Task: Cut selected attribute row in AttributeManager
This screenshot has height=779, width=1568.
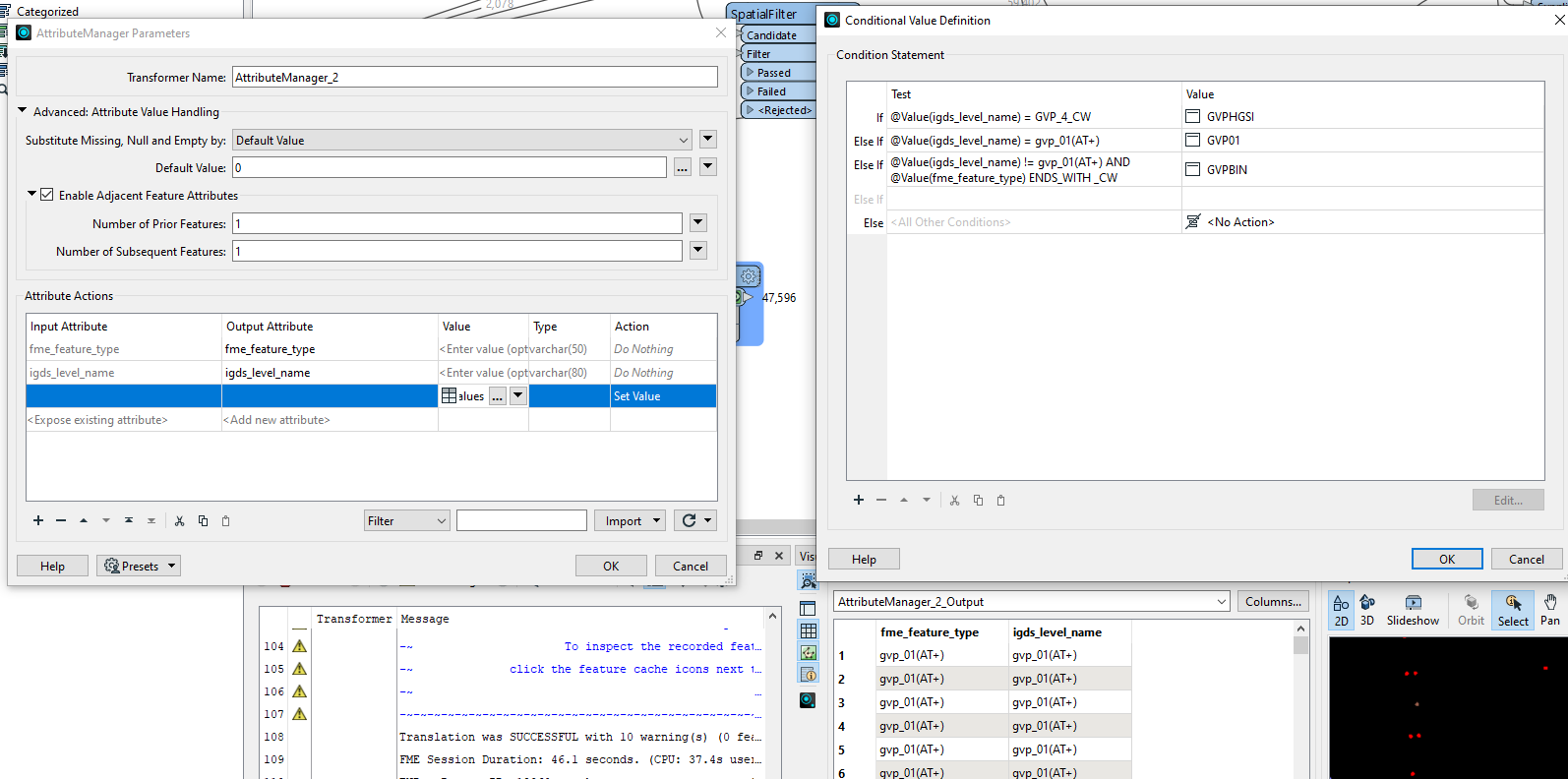Action: click(x=179, y=521)
